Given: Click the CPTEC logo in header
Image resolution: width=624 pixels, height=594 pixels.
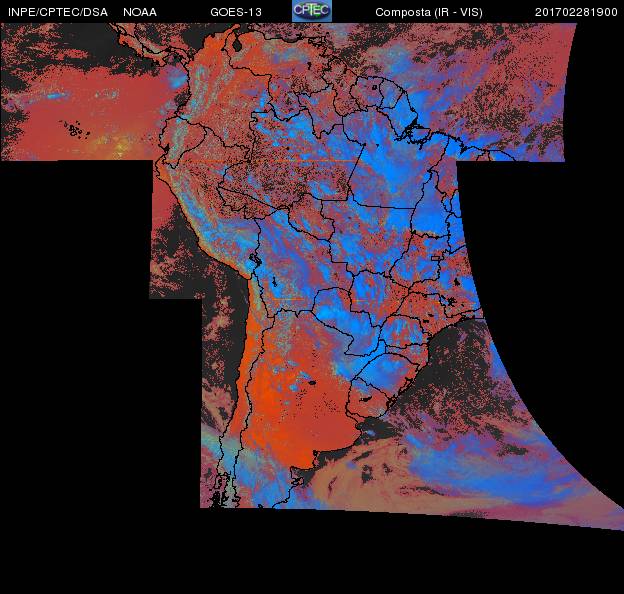Looking at the screenshot, I should (x=311, y=11).
